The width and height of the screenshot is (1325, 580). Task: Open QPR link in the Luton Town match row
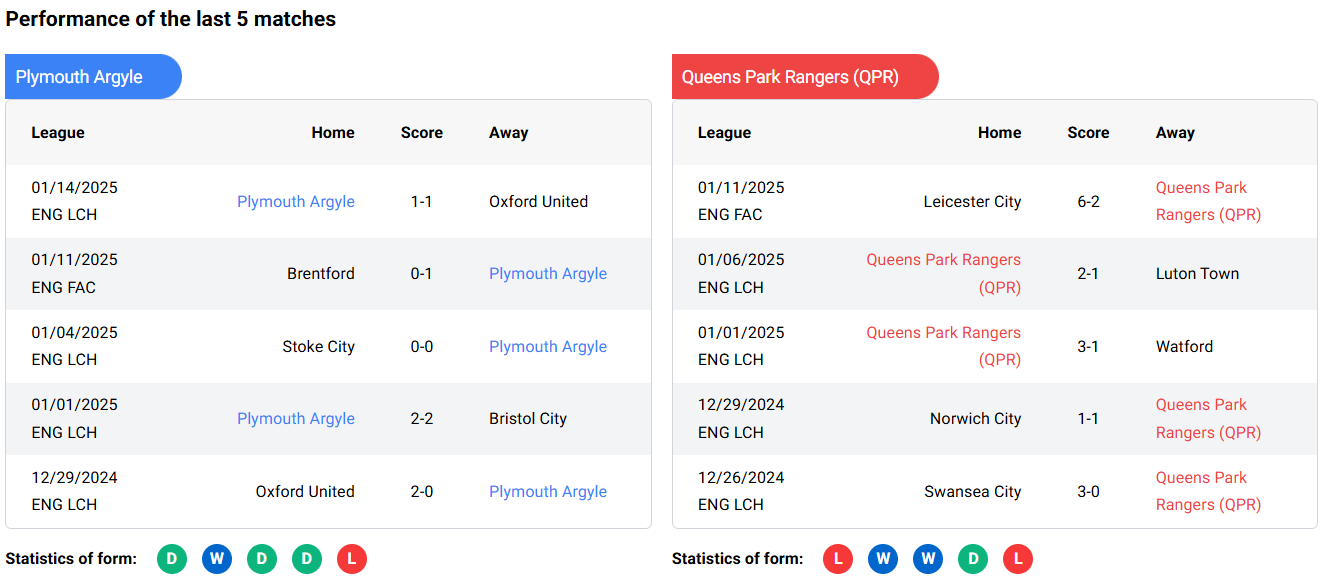coord(944,273)
